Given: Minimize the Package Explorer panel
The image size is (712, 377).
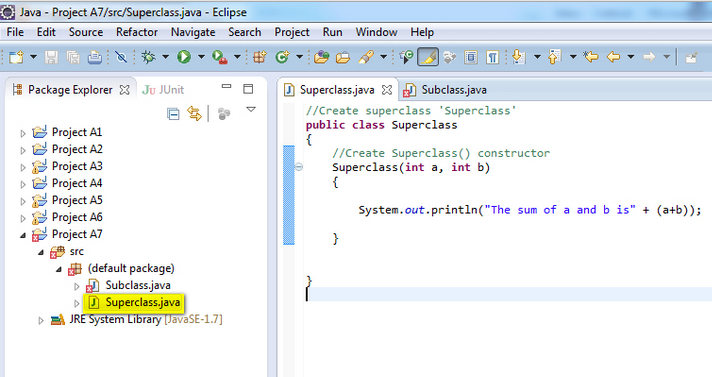Looking at the screenshot, I should click(x=226, y=86).
